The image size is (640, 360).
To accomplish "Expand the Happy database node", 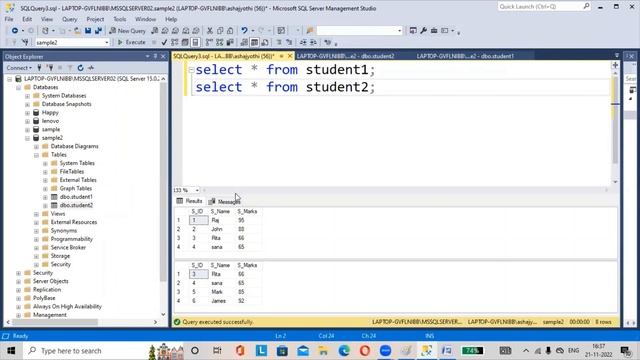I will click(27, 113).
